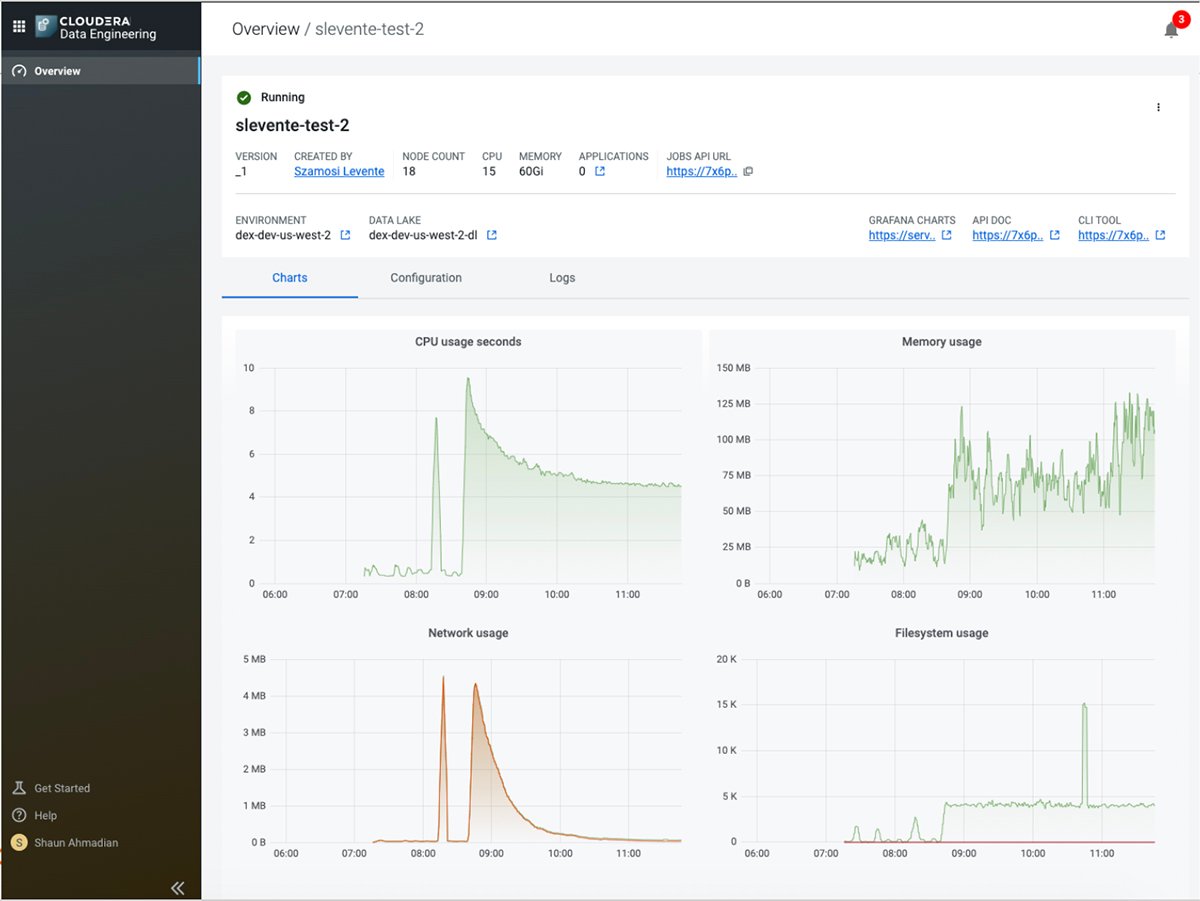Viewport: 1200px width, 901px height.
Task: Click Shaun Ahmadian user avatar
Action: [20, 842]
